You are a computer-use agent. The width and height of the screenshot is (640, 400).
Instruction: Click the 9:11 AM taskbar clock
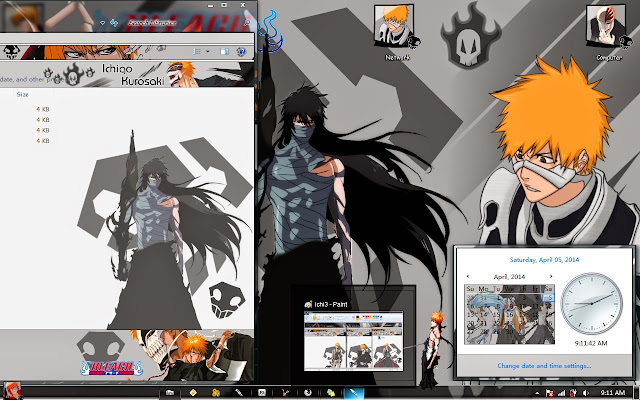coord(613,393)
